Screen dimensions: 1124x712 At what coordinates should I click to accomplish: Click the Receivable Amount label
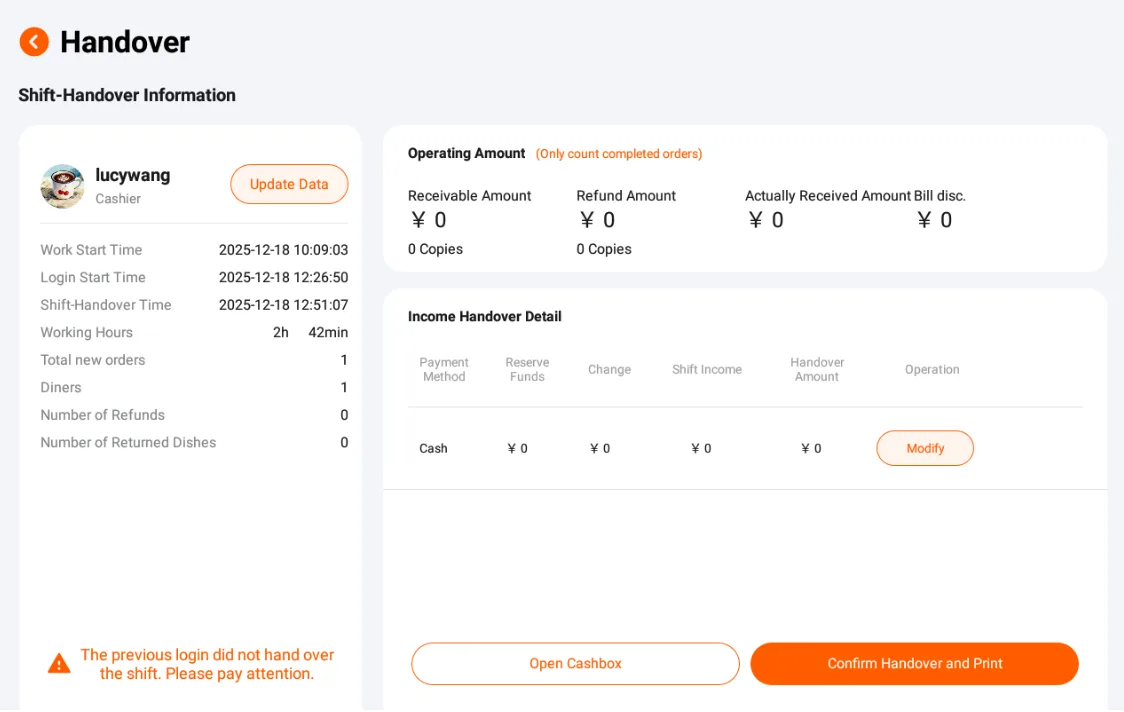[470, 196]
